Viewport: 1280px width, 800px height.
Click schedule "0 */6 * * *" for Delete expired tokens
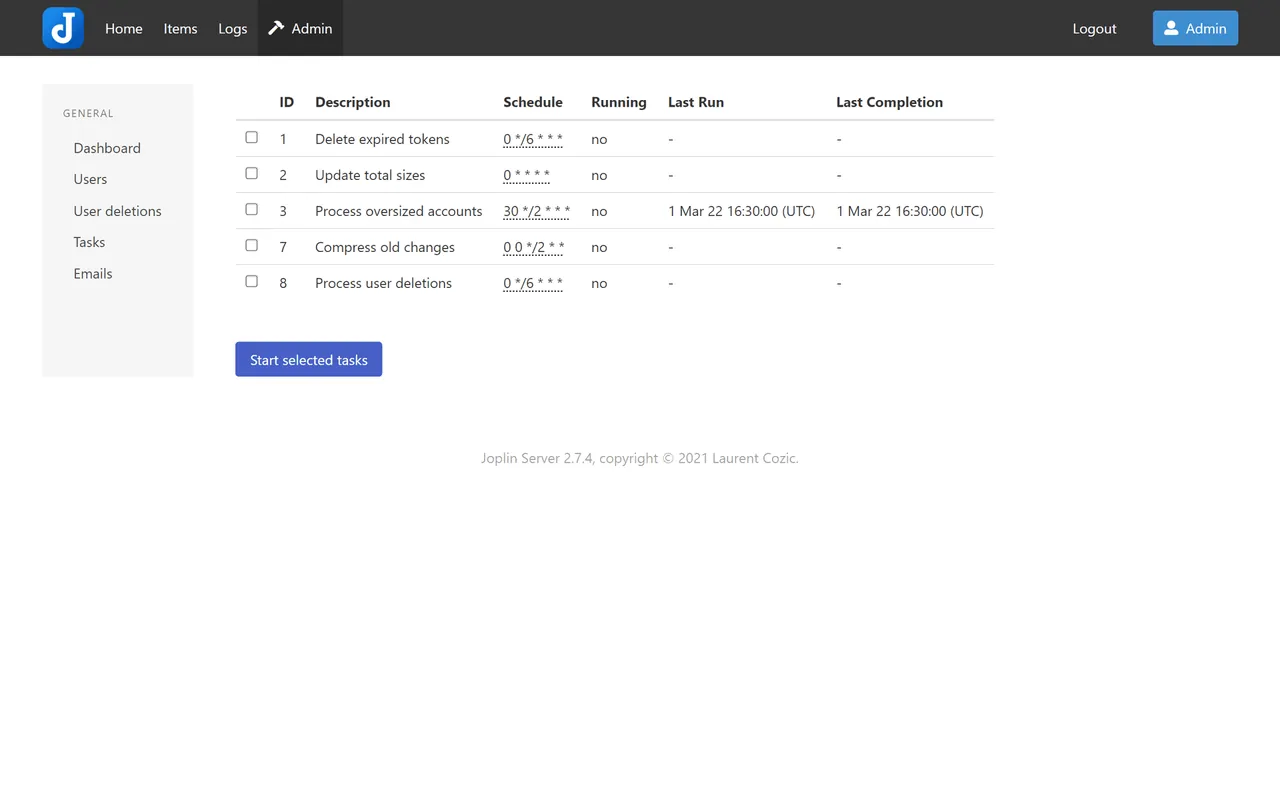pyautogui.click(x=533, y=139)
